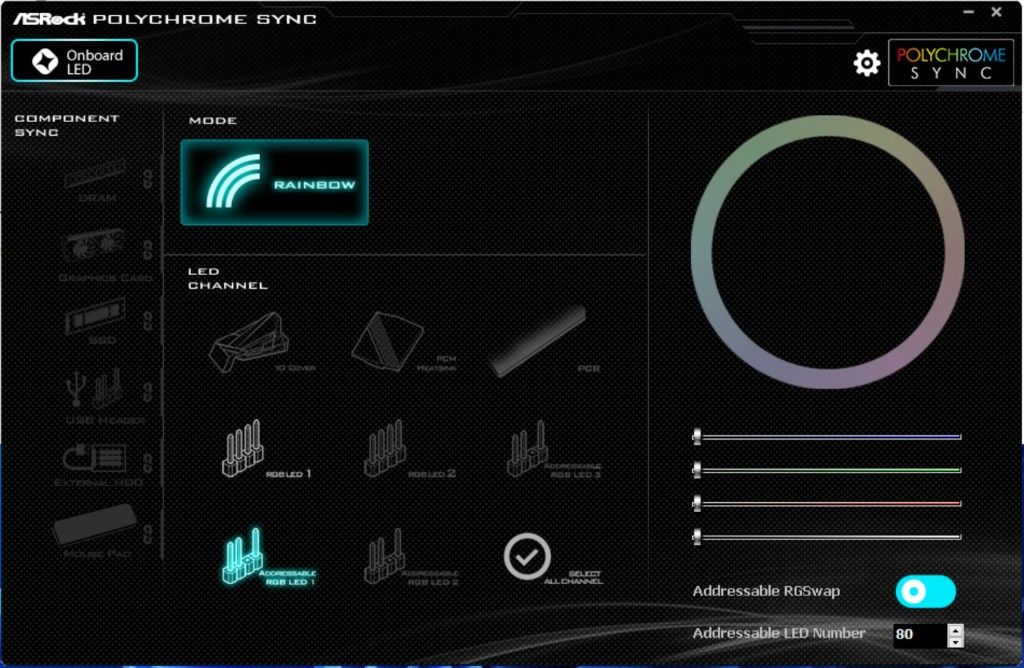
Task: Toggle the sync link next to SSD
Action: (x=148, y=321)
